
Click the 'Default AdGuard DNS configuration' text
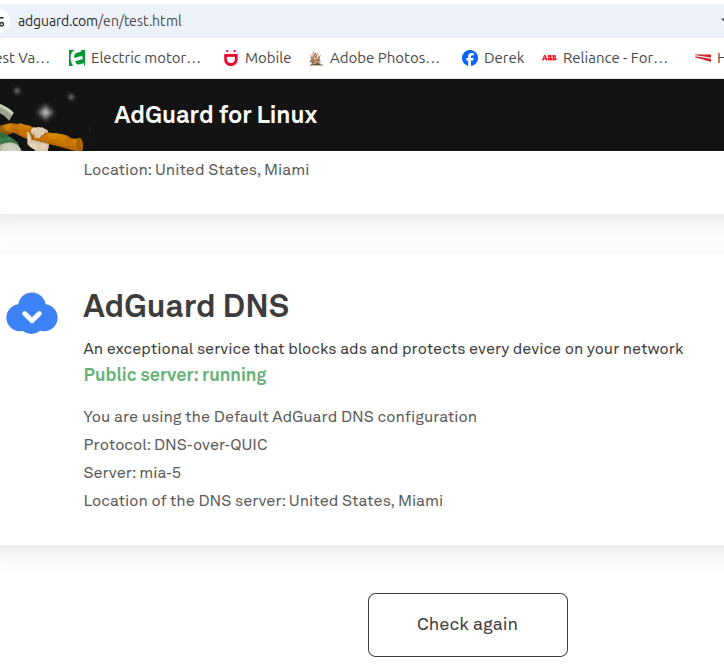coord(345,416)
